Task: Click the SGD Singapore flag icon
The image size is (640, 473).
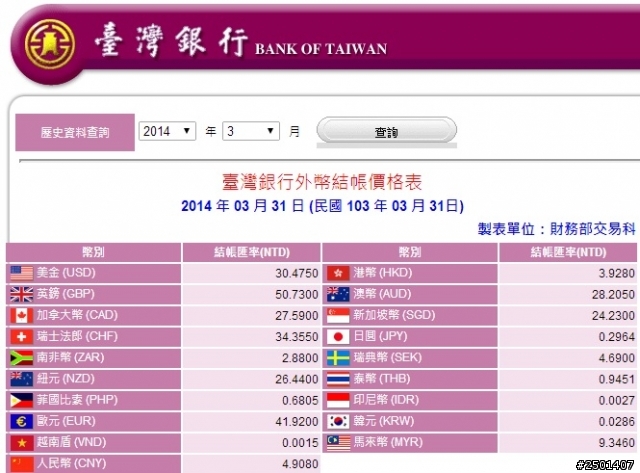Action: [x=338, y=315]
